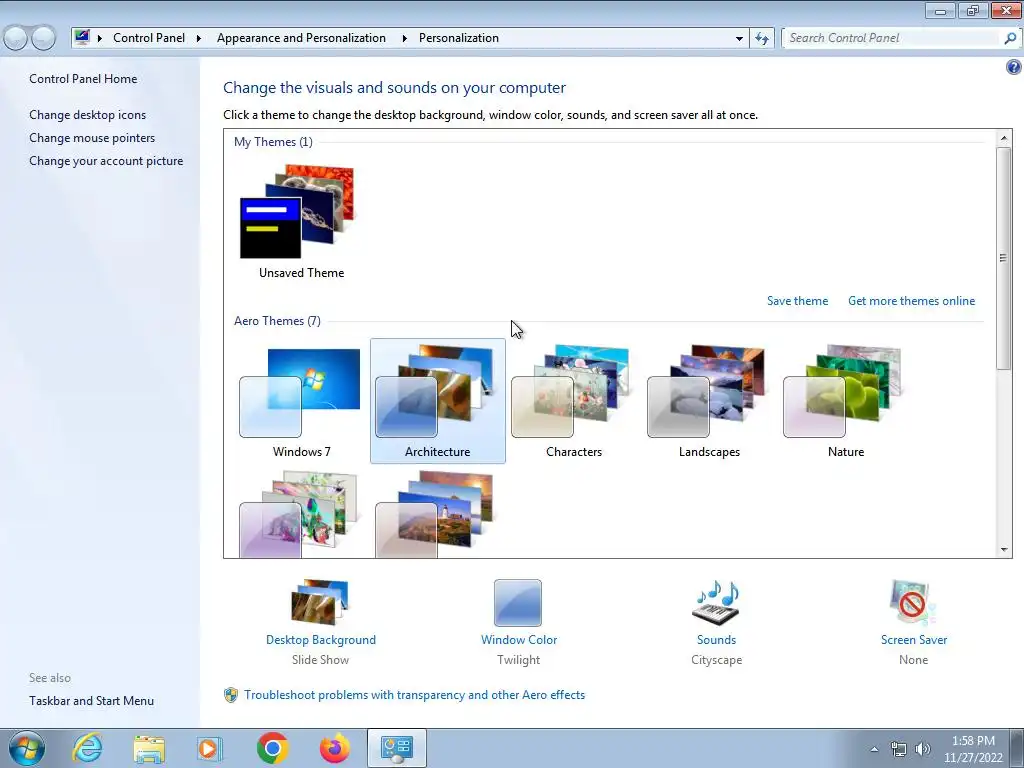Launch Internet Explorer from taskbar
Viewport: 1024px width, 768px height.
[88, 748]
